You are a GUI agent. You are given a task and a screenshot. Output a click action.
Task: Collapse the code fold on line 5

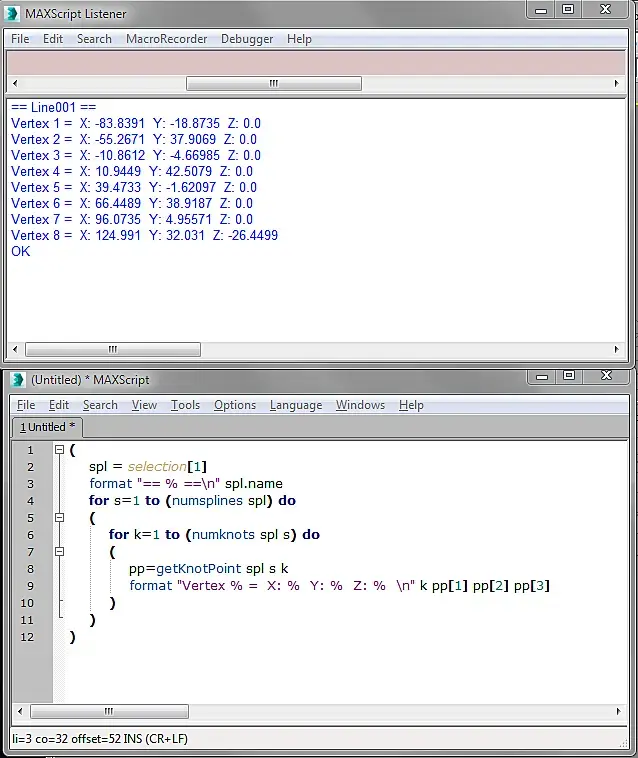[x=59, y=518]
